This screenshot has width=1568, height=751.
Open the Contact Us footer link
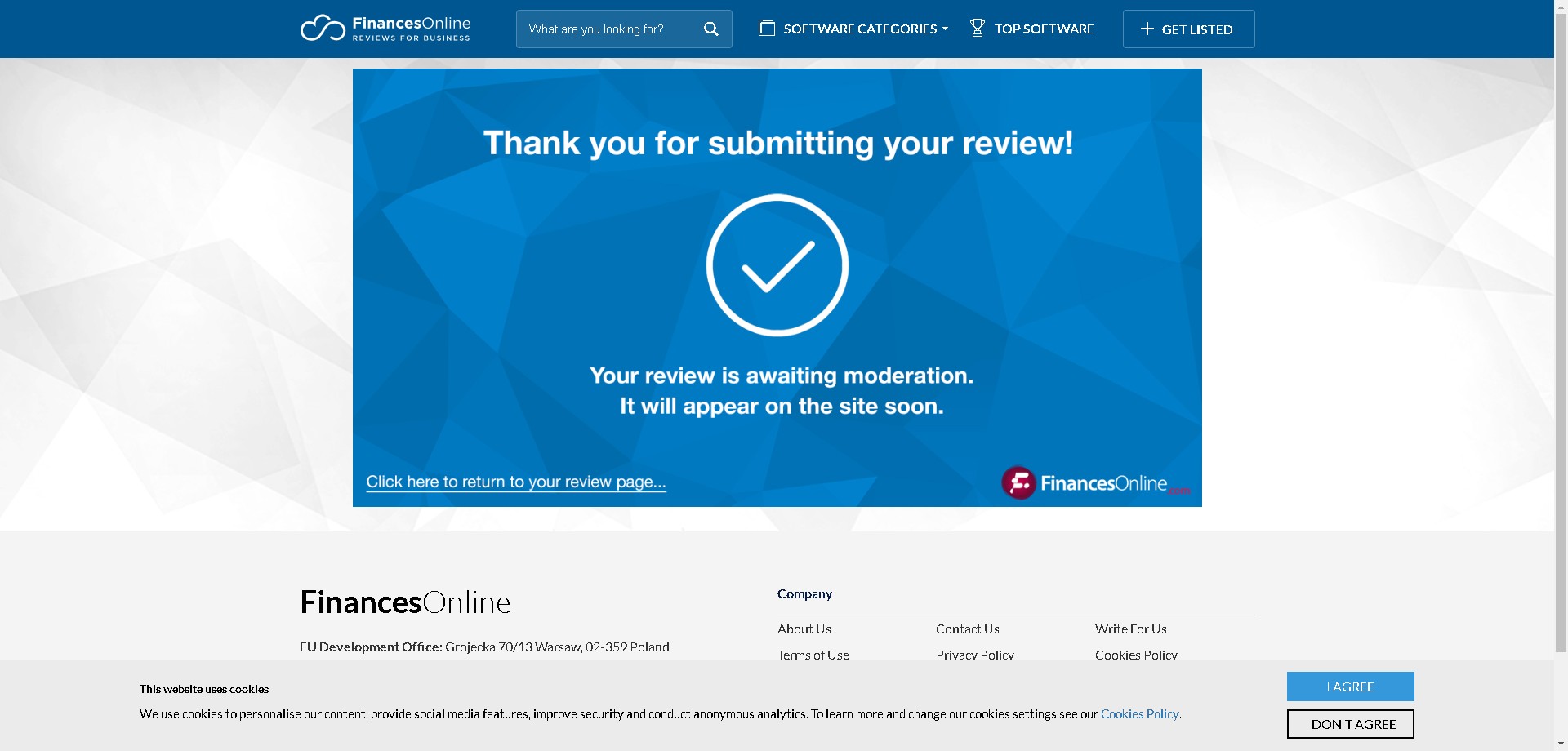[968, 629]
